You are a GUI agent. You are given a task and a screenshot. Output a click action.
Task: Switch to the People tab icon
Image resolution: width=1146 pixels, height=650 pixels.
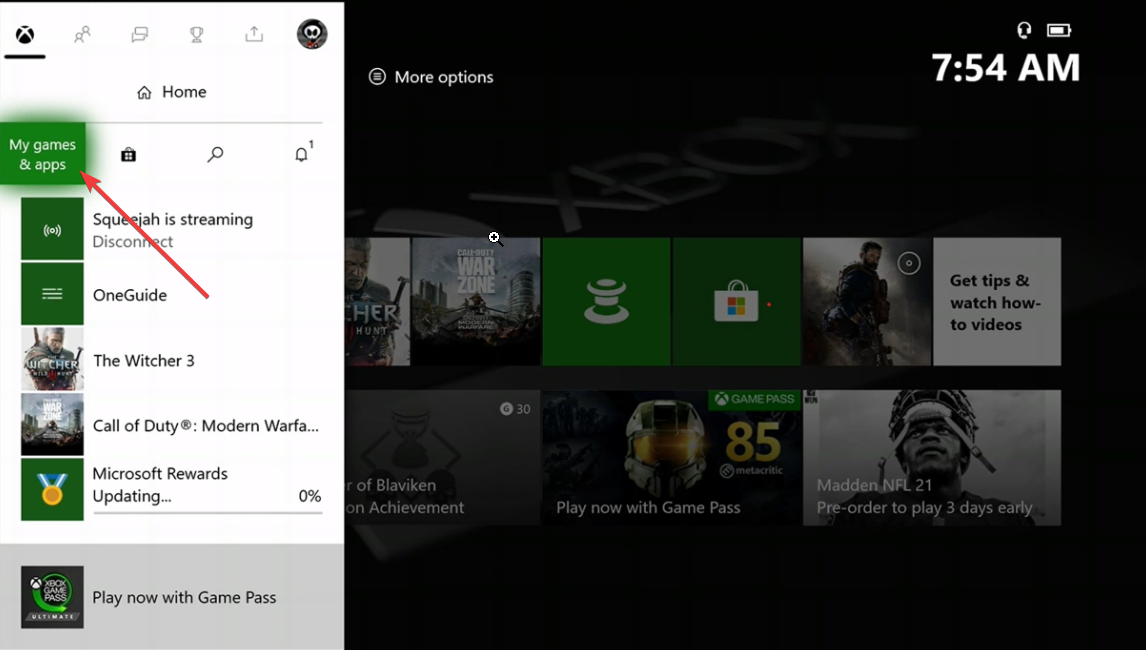(82, 34)
